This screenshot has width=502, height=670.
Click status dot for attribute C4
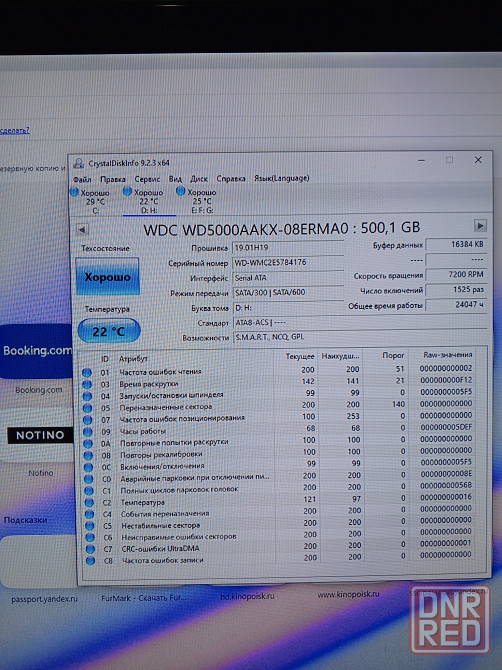pos(89,514)
